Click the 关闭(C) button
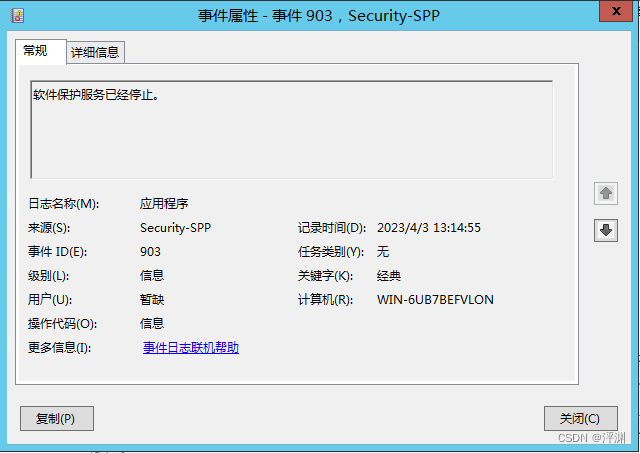This screenshot has height=453, width=640. click(x=580, y=419)
